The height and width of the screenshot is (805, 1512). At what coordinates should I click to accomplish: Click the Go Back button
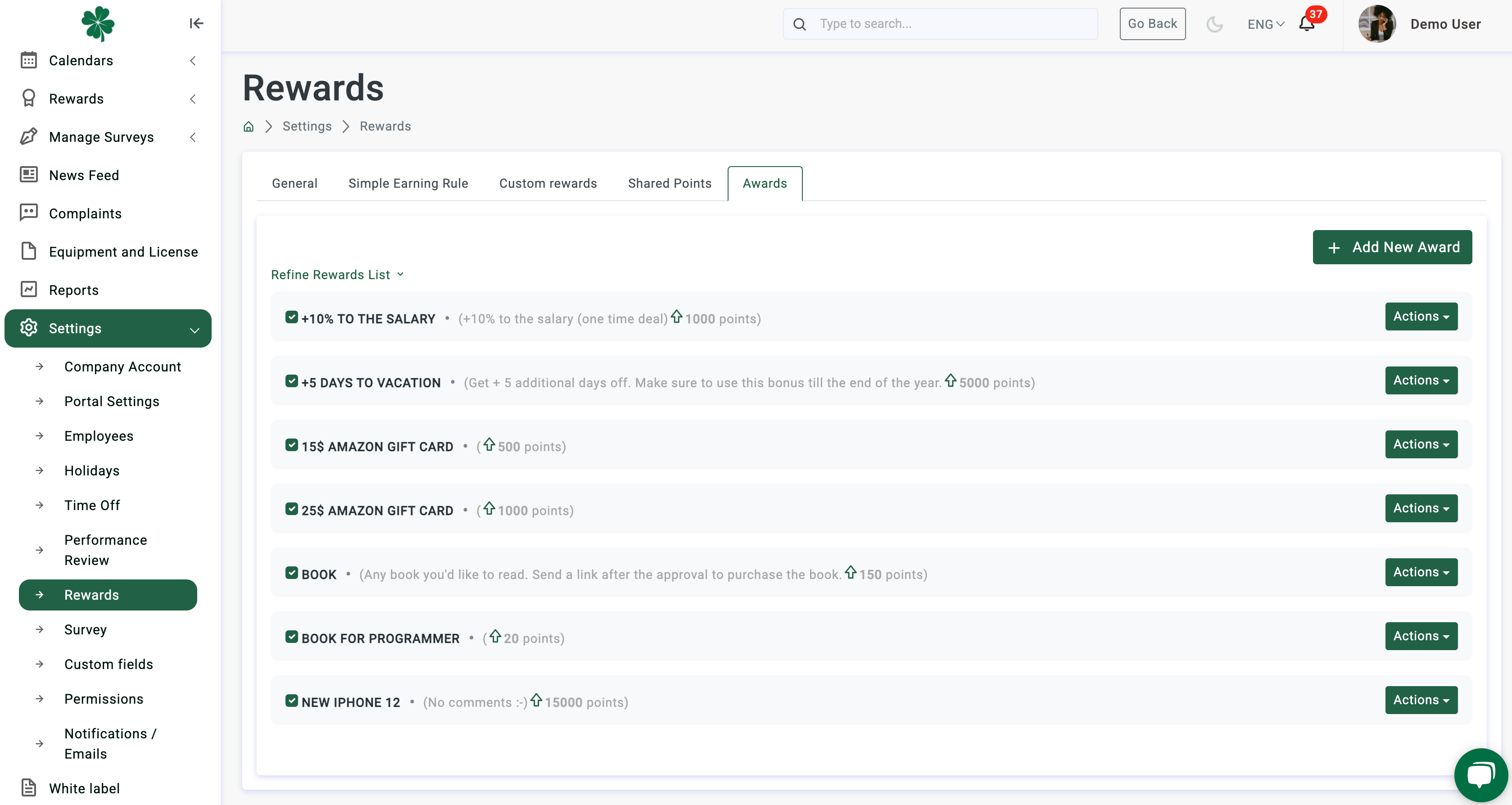[1152, 23]
